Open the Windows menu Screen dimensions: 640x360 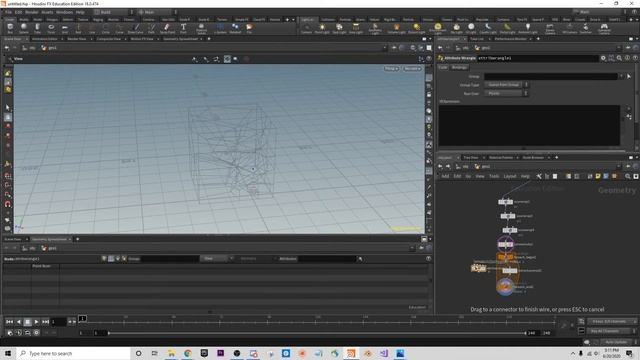(x=64, y=12)
